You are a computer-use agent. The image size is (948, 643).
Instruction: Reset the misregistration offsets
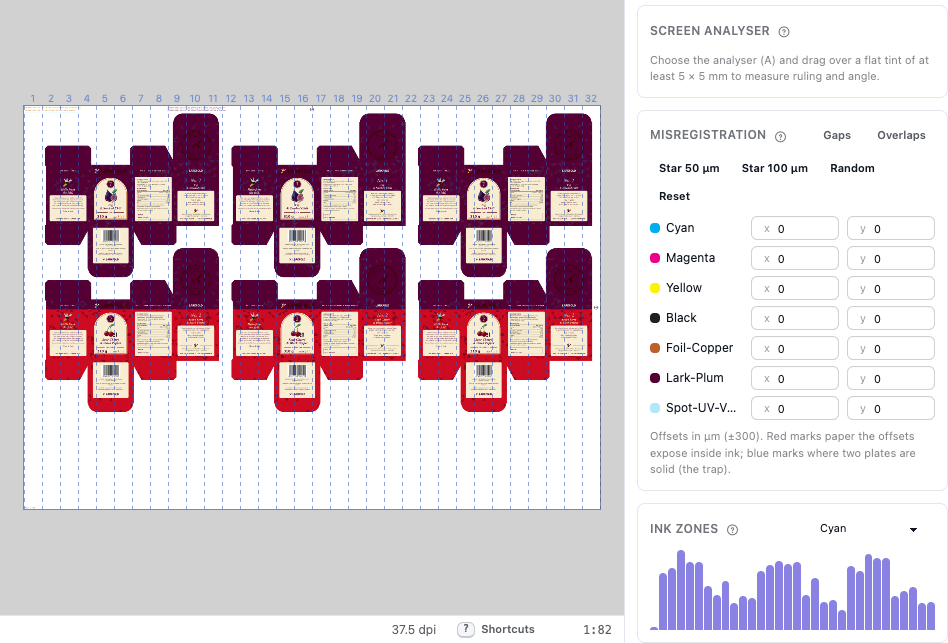(674, 196)
